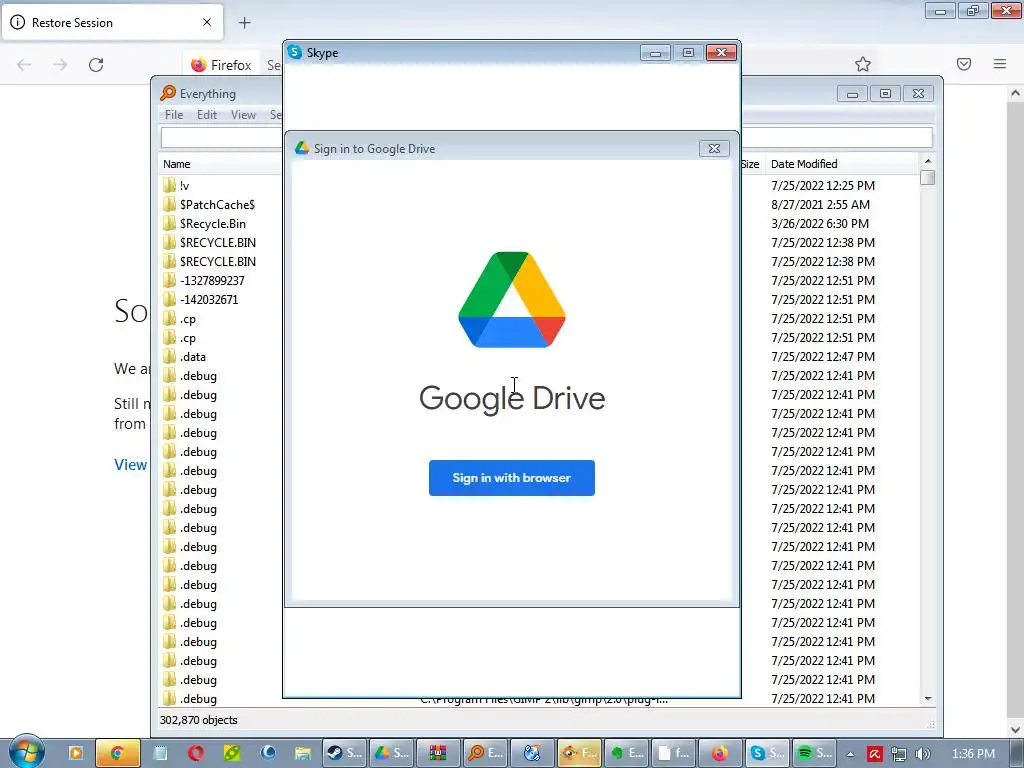Close the Sign in to Google Drive dialog
This screenshot has width=1024, height=768.
[x=714, y=149]
